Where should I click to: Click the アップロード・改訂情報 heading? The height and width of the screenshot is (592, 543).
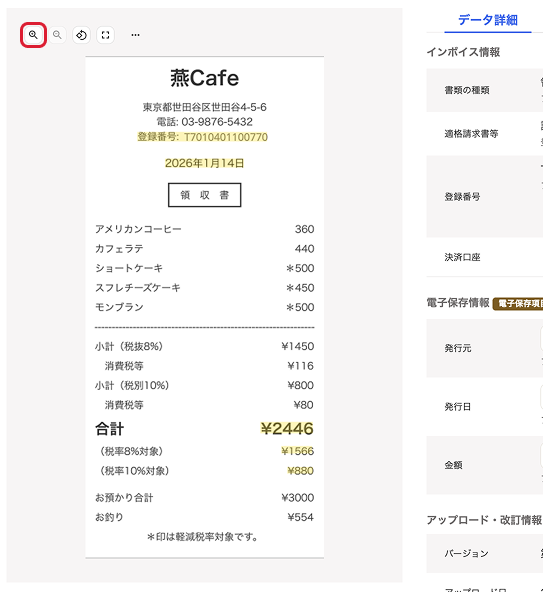click(484, 520)
